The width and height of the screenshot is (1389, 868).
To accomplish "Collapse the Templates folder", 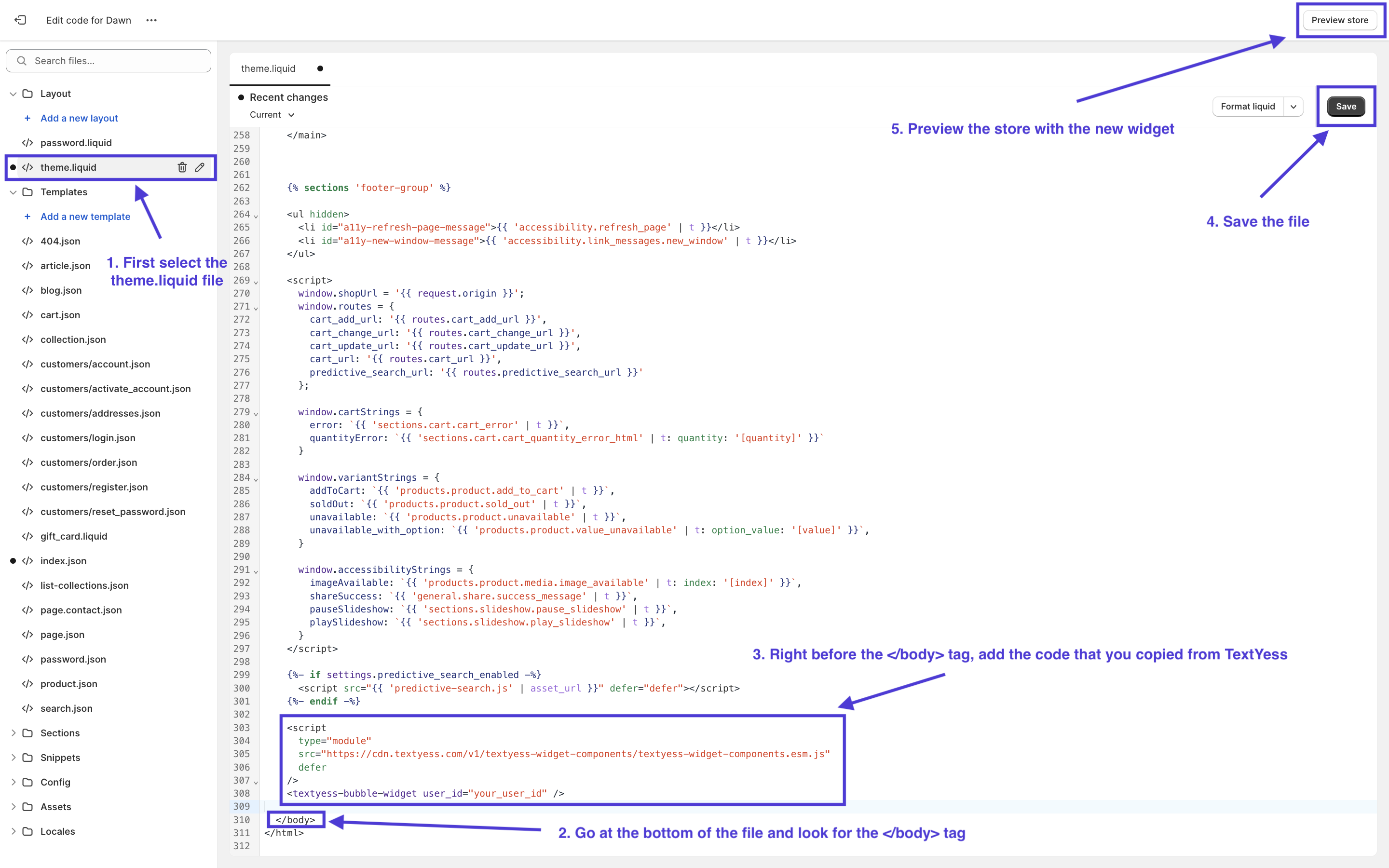I will click(13, 192).
